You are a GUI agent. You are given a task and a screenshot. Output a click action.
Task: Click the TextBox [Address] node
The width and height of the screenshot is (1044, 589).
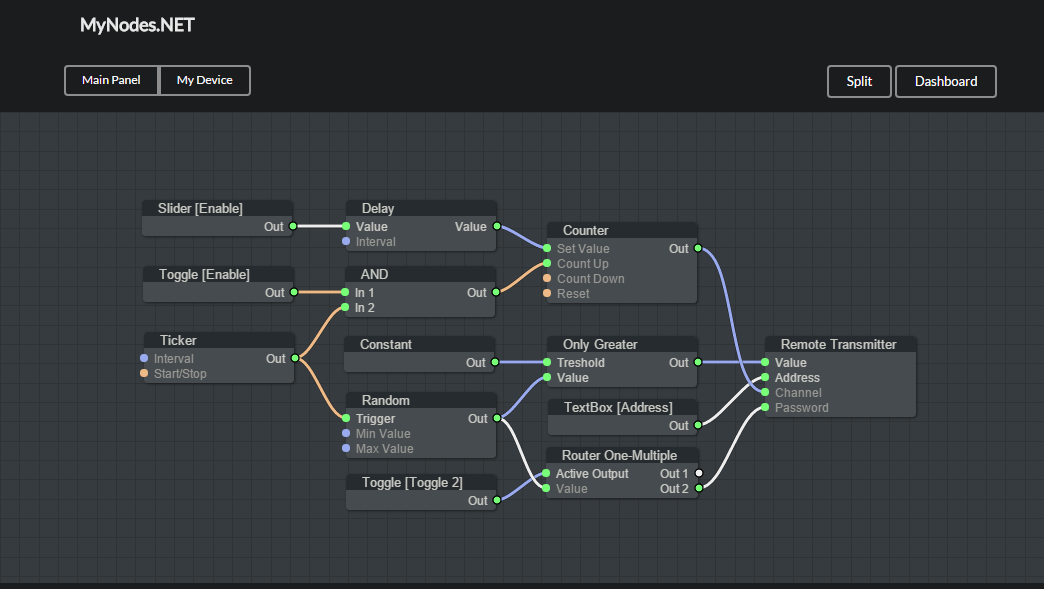[x=622, y=407]
